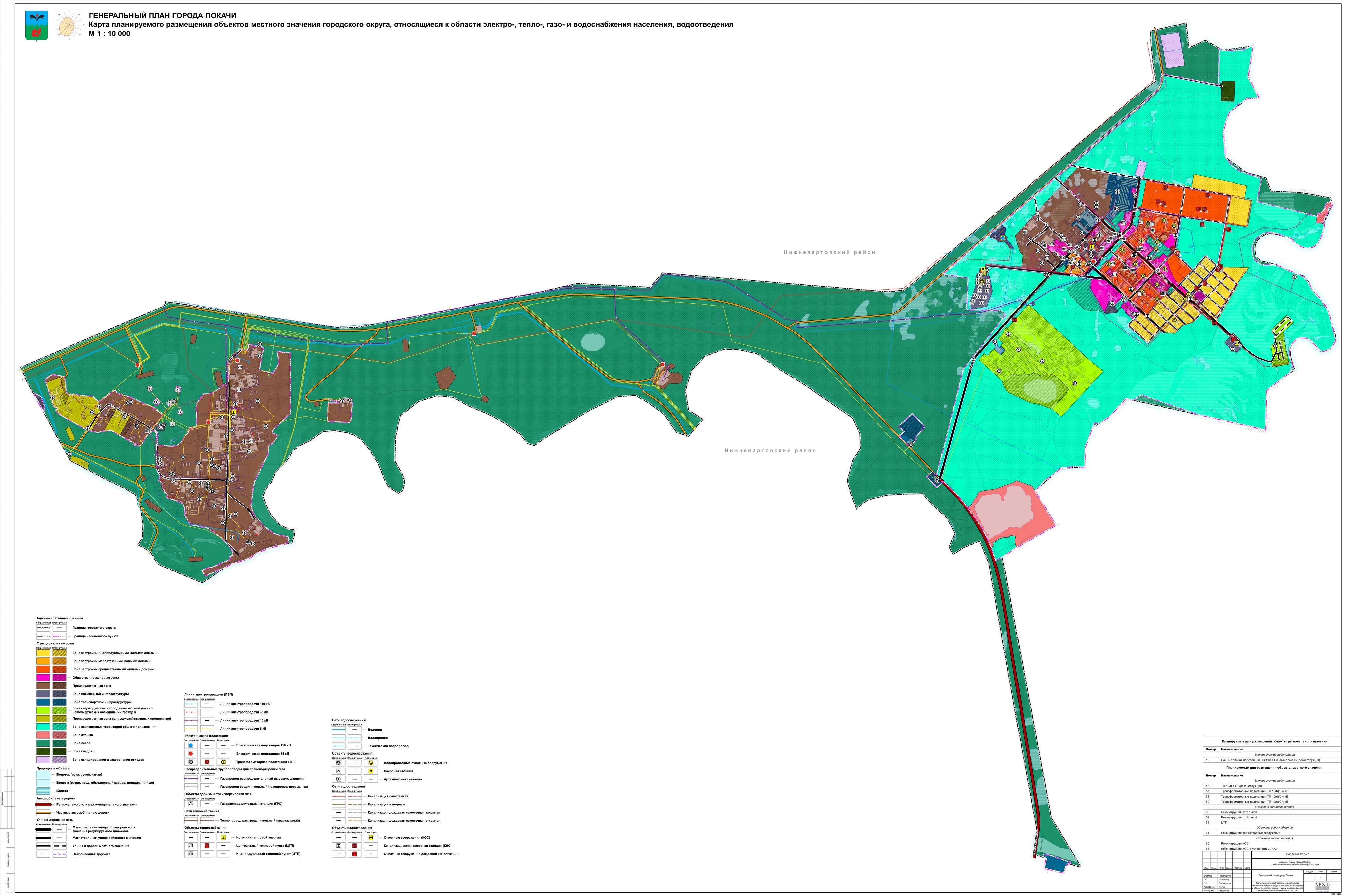Click the private roads orange legend symbol
Screen dimensions: 1345x896
coord(43,813)
